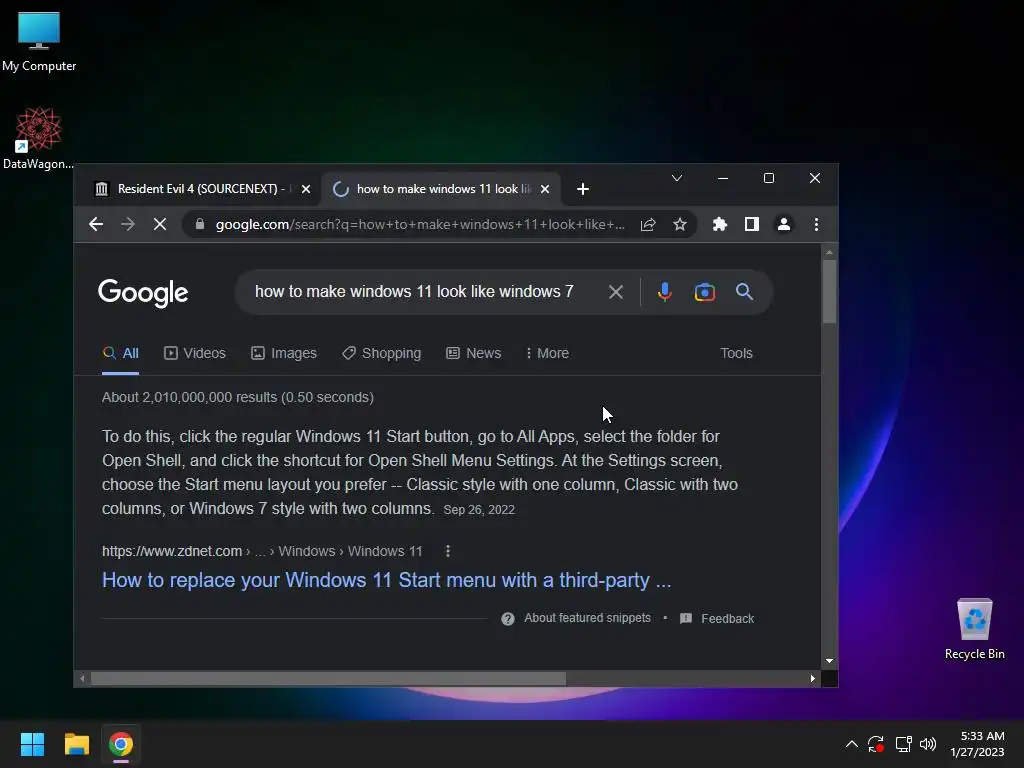1024x768 pixels.
Task: Click the horizontal scrollbar thumb
Action: pos(328,679)
